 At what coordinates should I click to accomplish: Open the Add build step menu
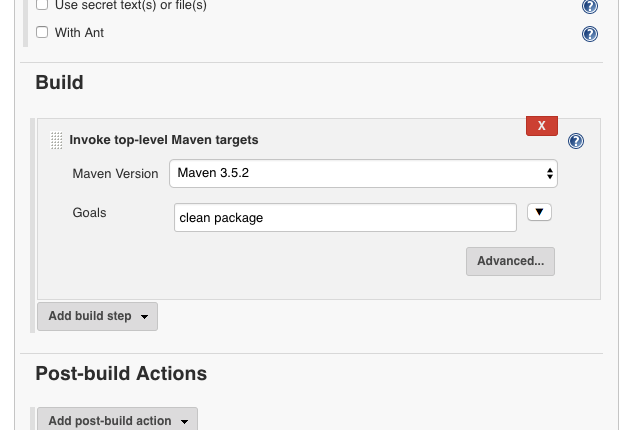[x=97, y=316]
